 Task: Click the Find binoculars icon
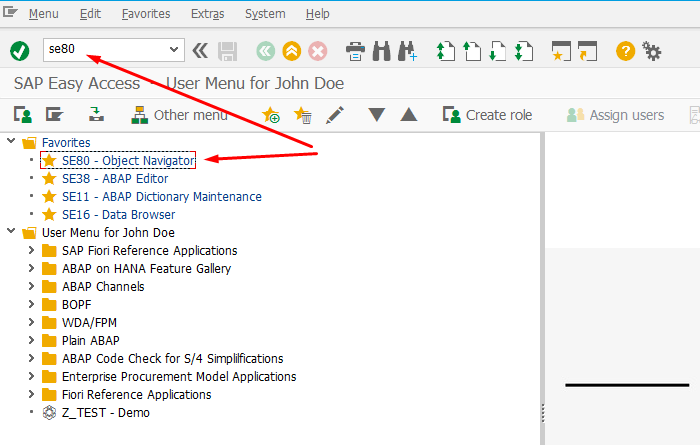pyautogui.click(x=381, y=51)
